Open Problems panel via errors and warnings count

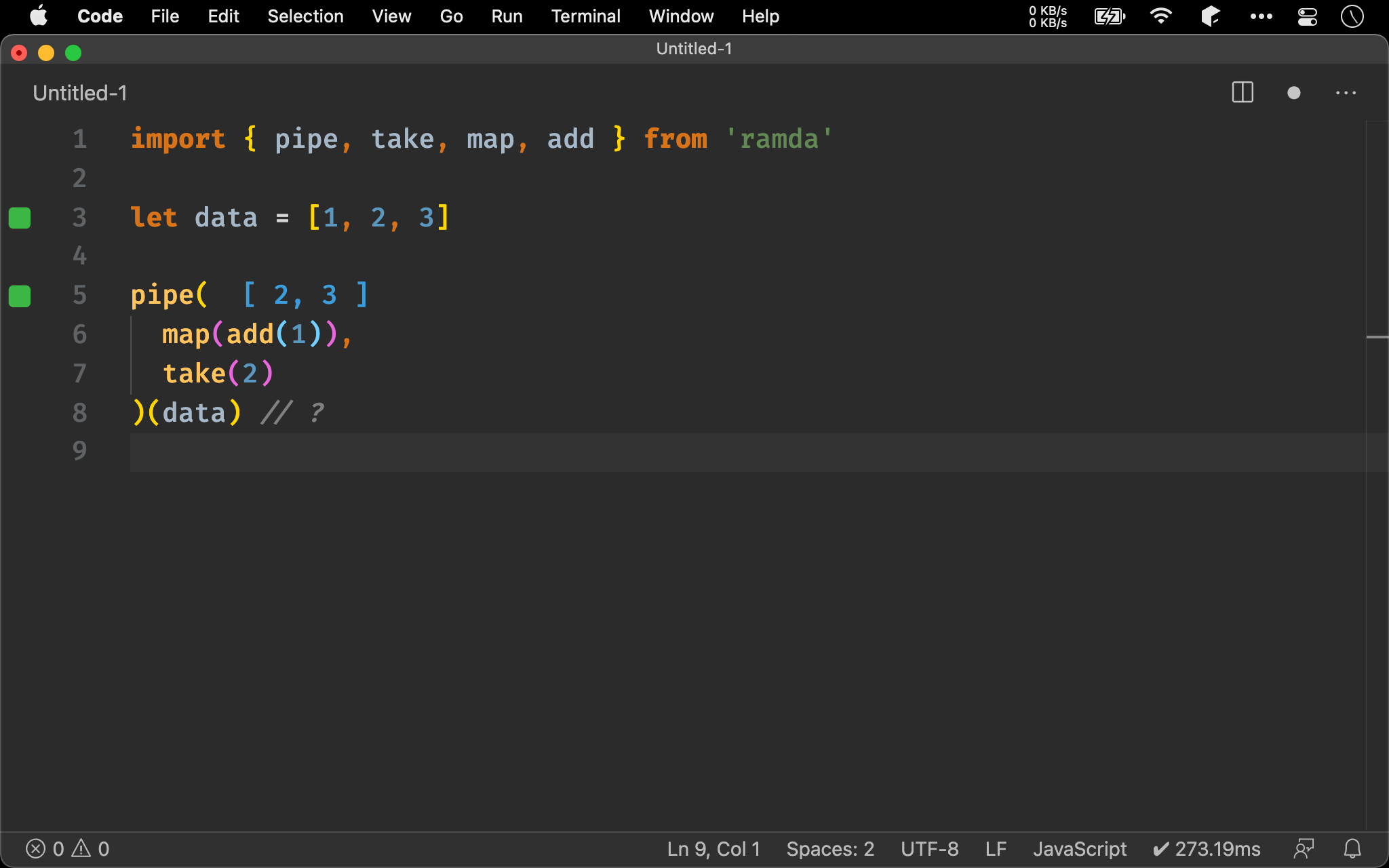[x=67, y=849]
